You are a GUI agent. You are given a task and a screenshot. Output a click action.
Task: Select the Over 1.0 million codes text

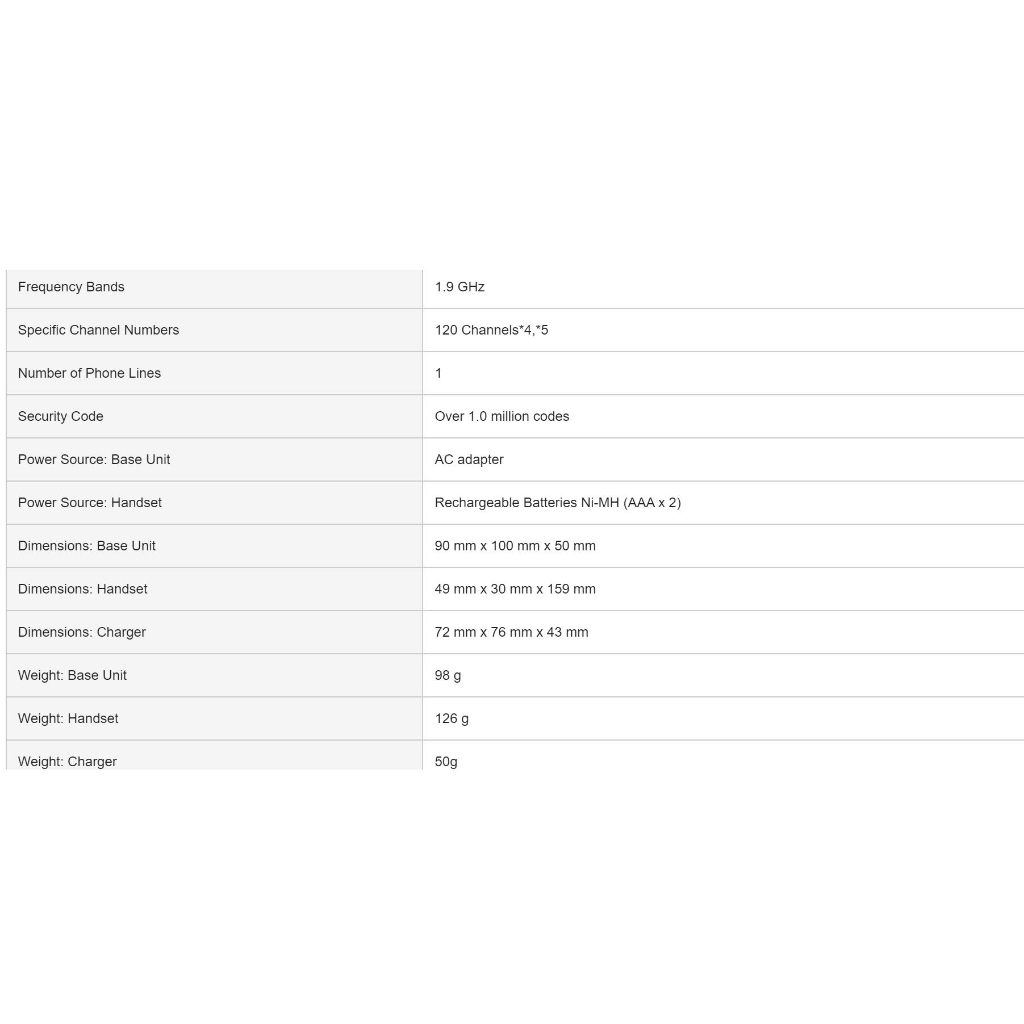click(x=502, y=416)
